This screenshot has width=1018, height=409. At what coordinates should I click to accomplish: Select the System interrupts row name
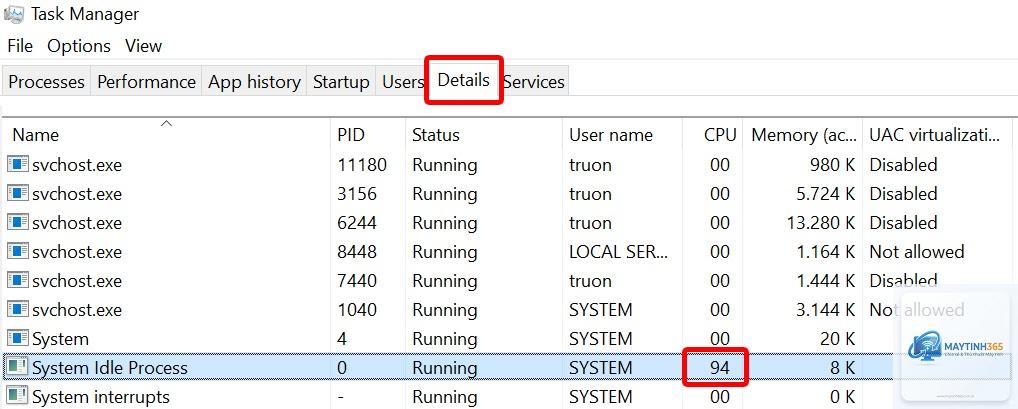[101, 397]
